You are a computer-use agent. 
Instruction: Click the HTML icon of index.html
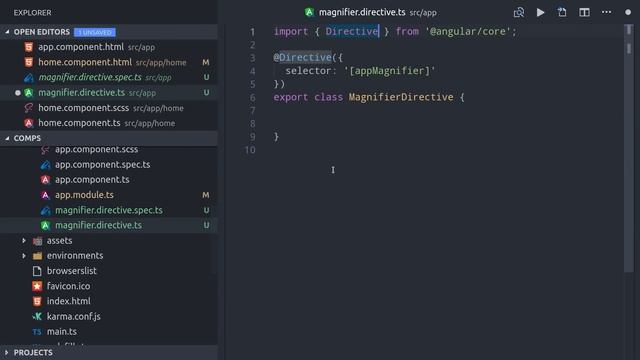point(37,301)
